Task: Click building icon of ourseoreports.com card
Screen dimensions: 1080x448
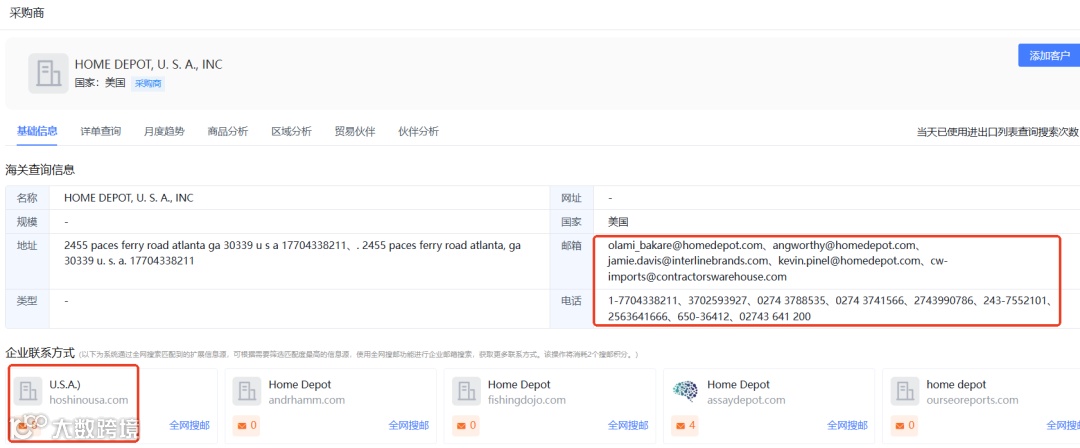Action: 904,391
